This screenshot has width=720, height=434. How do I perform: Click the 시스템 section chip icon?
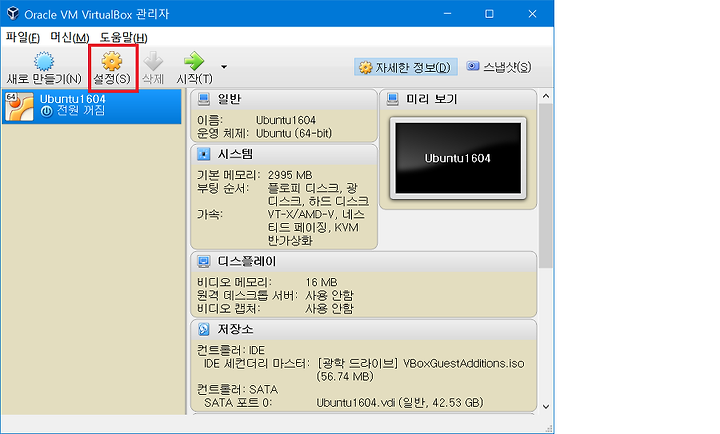click(x=203, y=154)
